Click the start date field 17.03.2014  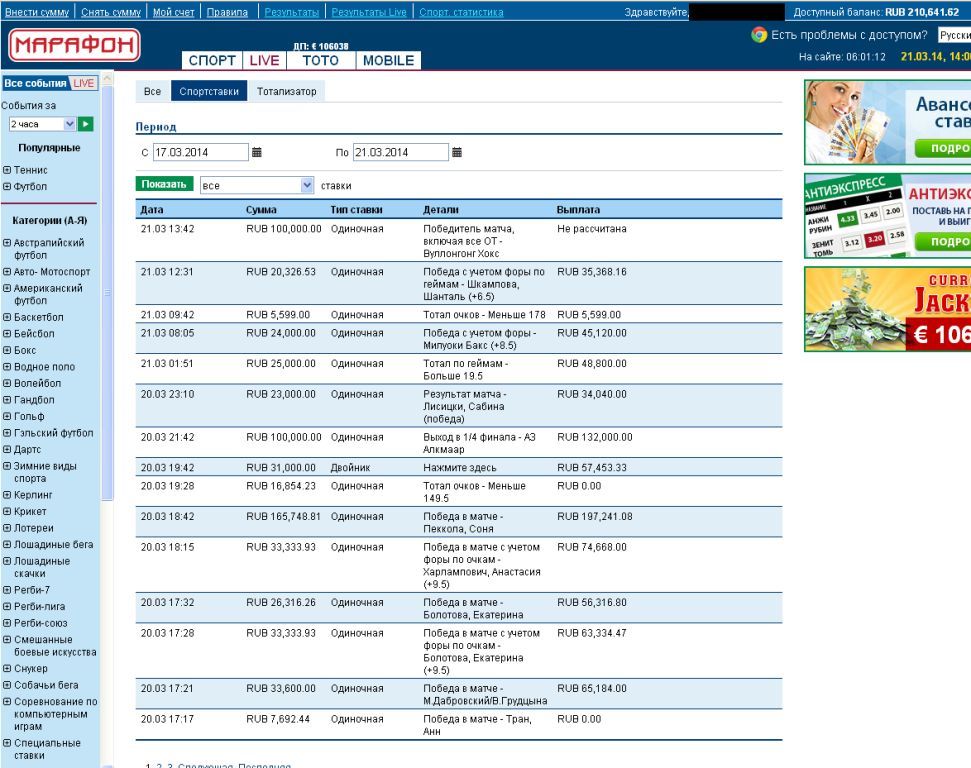(x=201, y=152)
